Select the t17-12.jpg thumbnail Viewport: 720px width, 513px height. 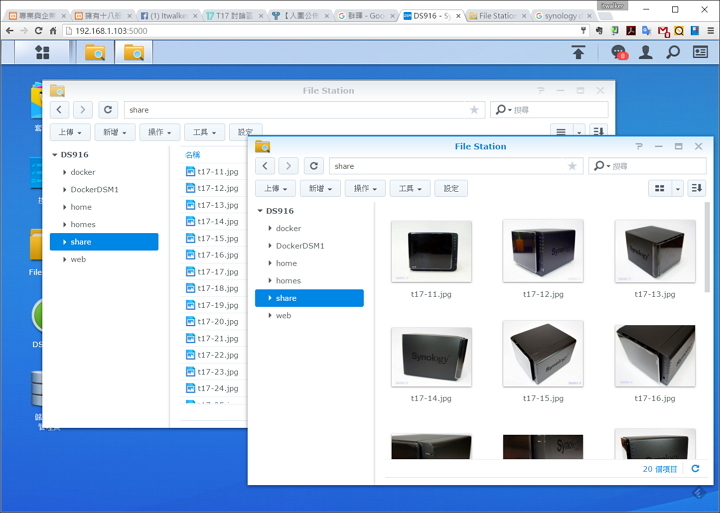(543, 252)
